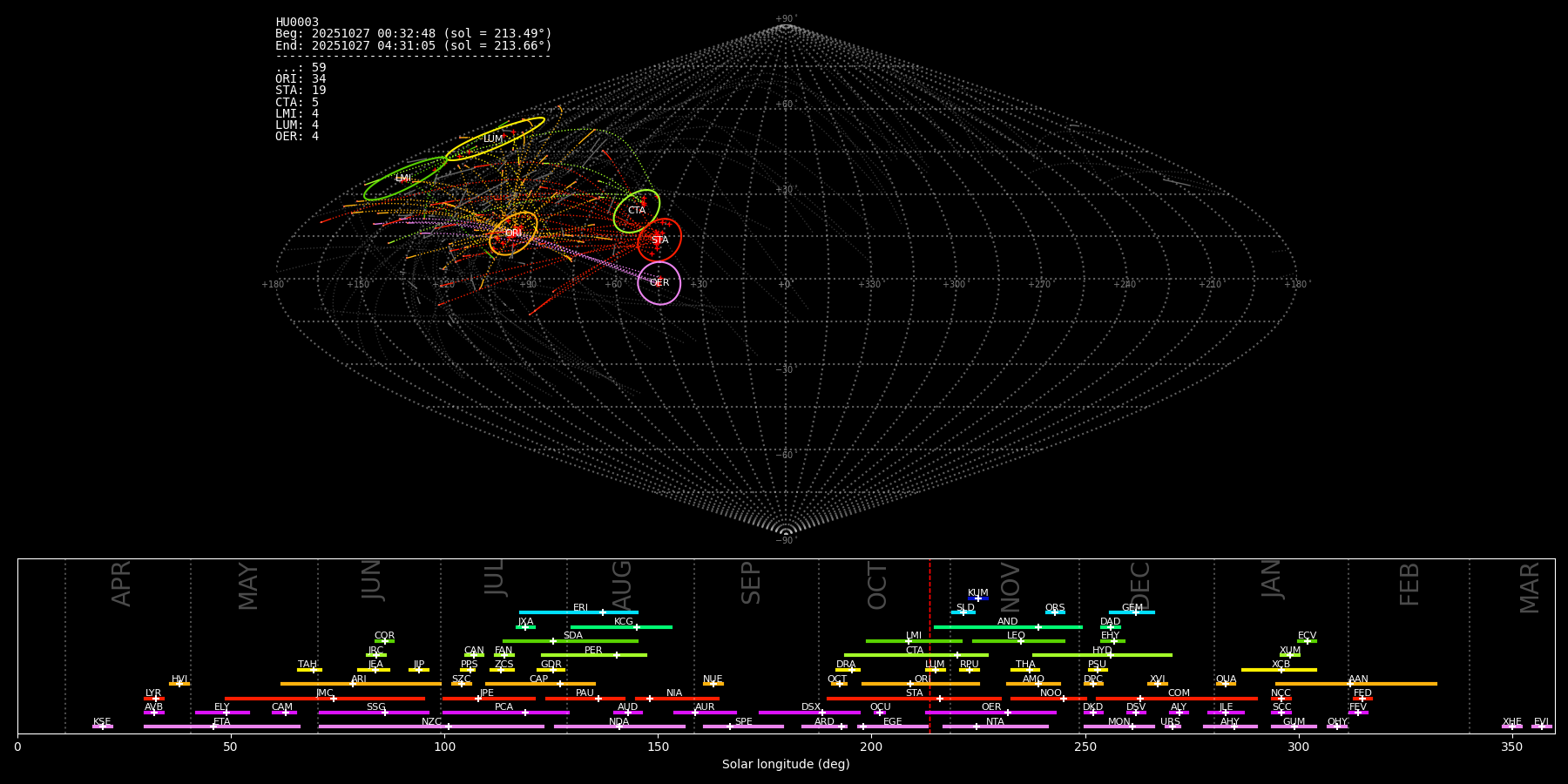Click the End: 20251027 04:31:05 line
Image resolution: width=1568 pixels, height=784 pixels.
point(414,45)
